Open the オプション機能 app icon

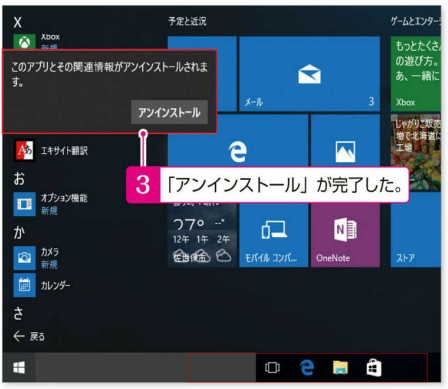[x=24, y=204]
